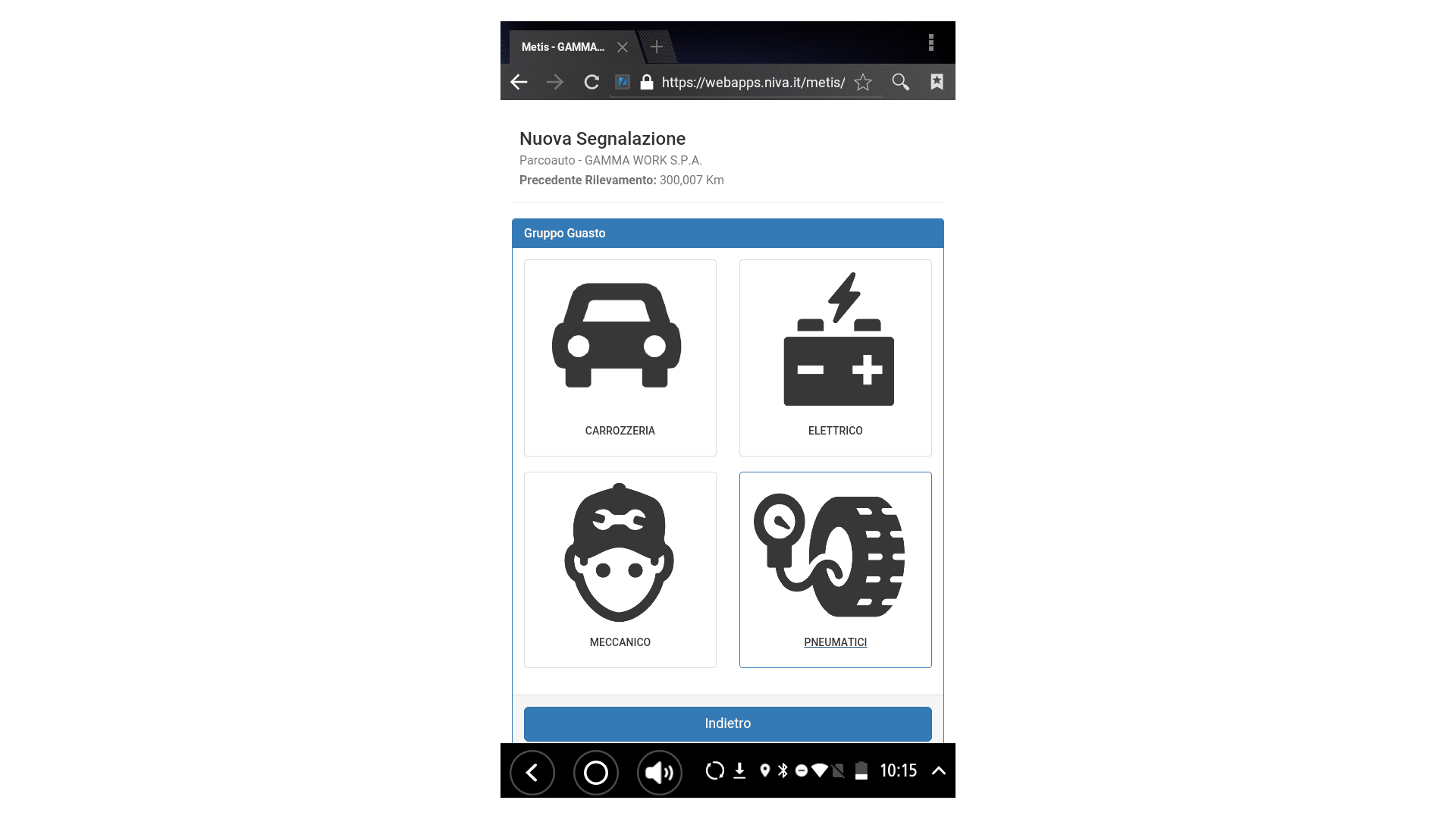1456x819 pixels.
Task: Close the Metis - GAMMA tab
Action: coord(623,47)
